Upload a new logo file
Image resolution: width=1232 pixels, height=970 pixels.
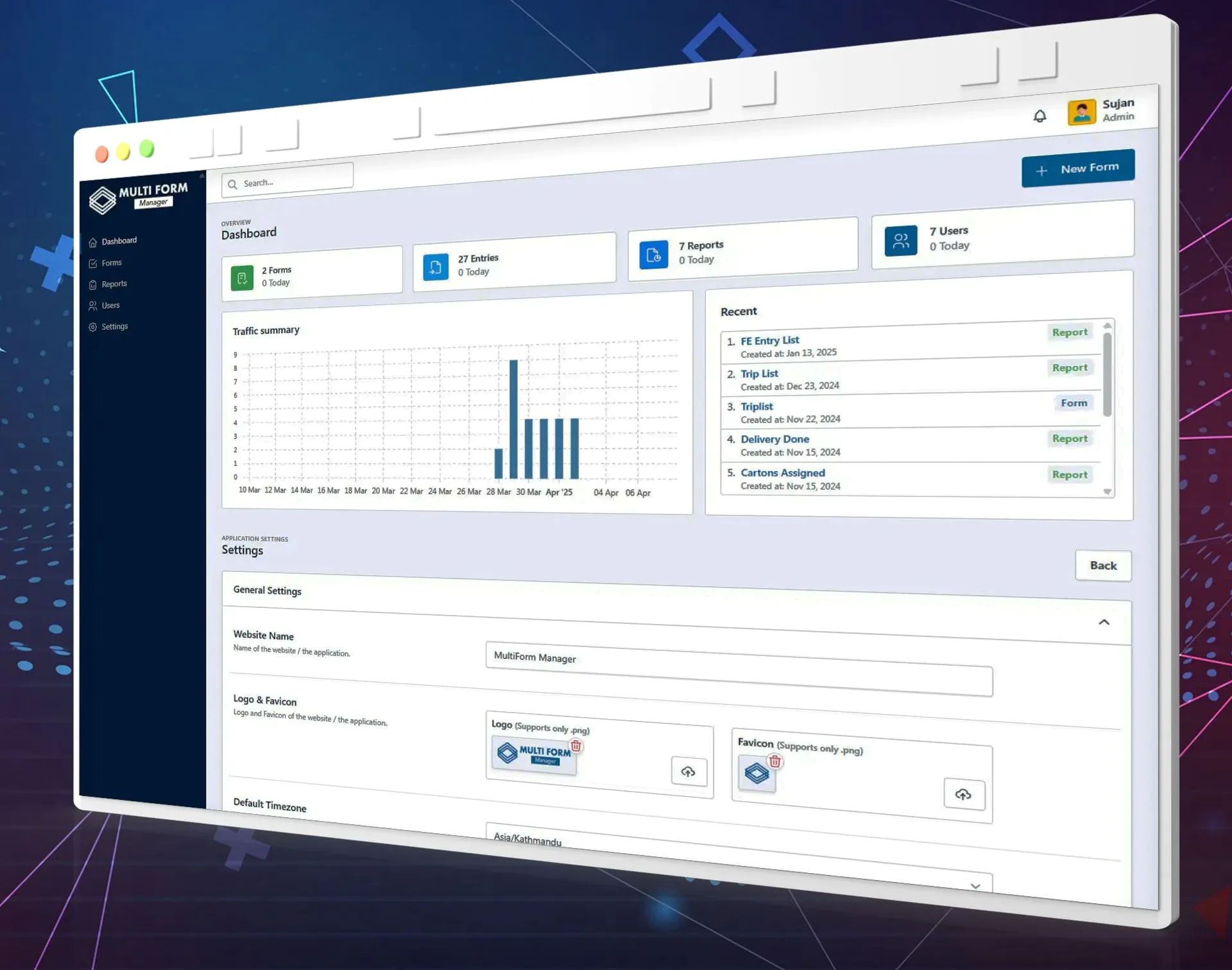(x=689, y=771)
